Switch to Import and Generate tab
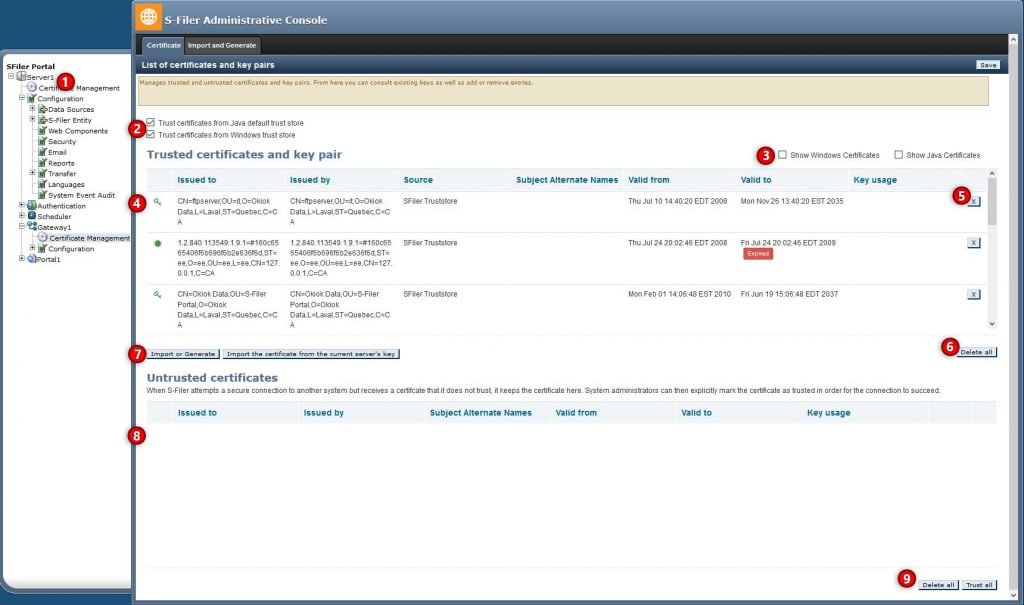 pyautogui.click(x=222, y=45)
